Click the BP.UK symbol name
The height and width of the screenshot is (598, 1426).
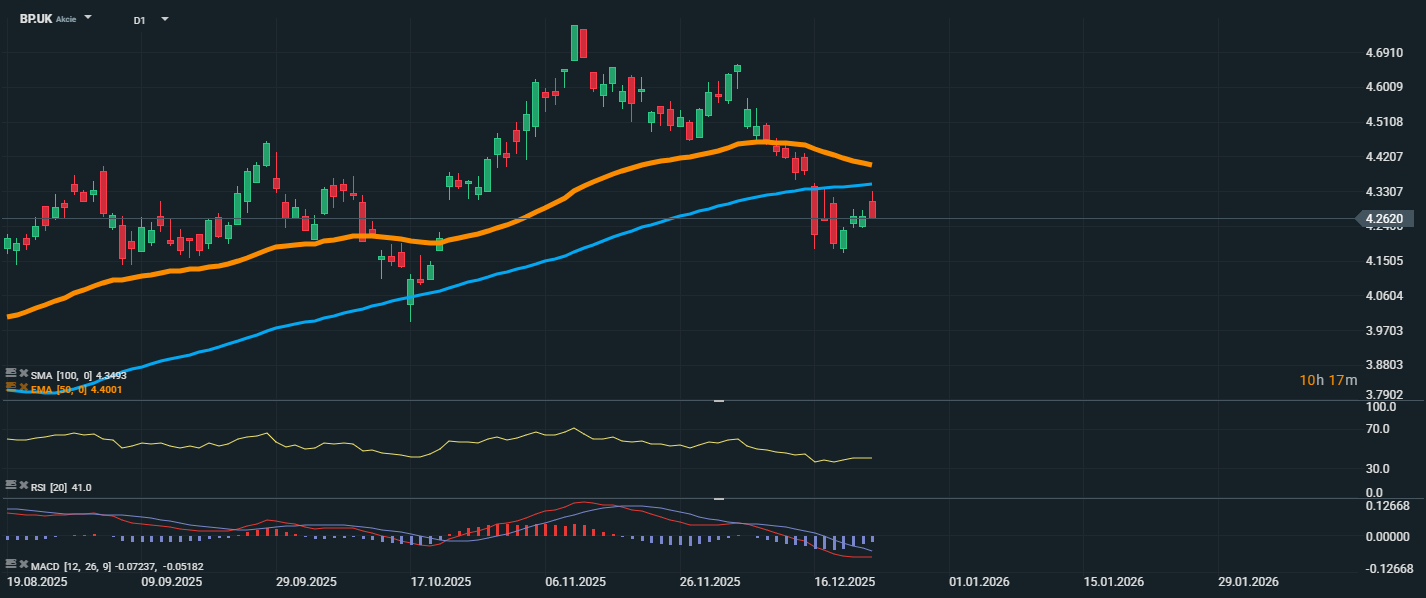(x=36, y=19)
